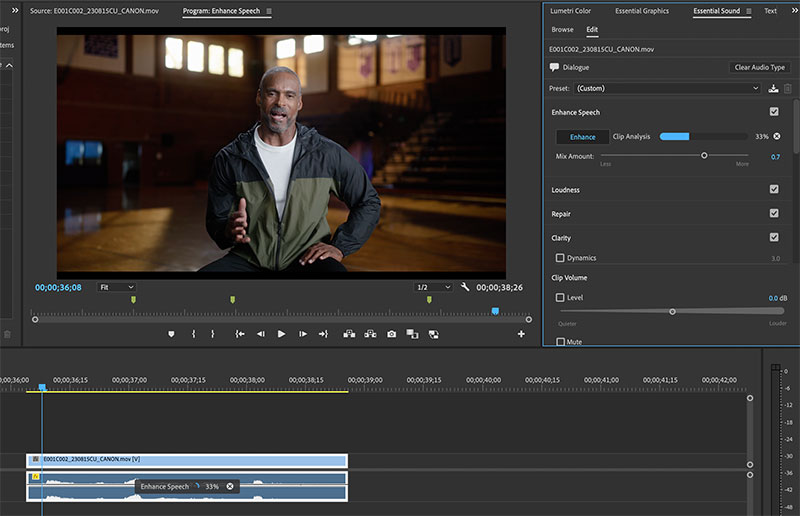Click Clear Audio Type button

[x=760, y=67]
